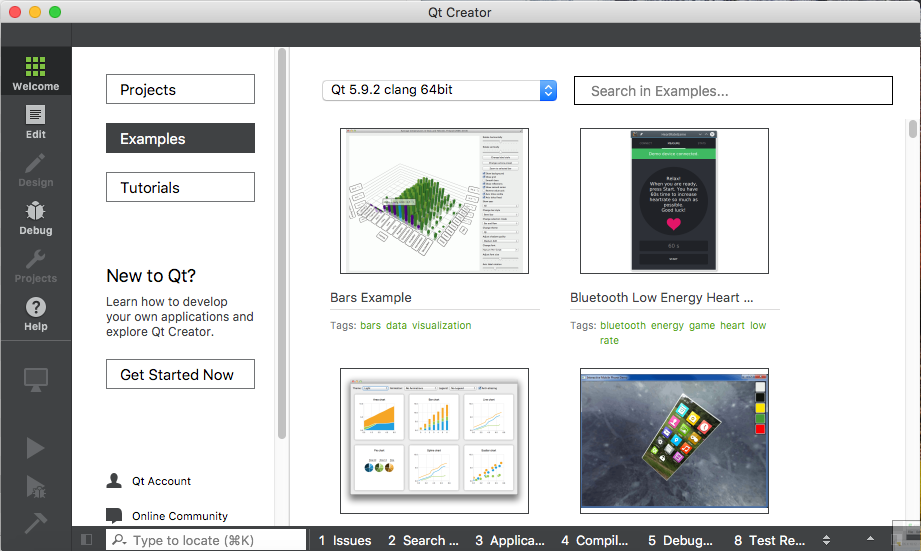The image size is (921, 551).
Task: Click the left panel vertical scrollbar
Action: pyautogui.click(x=282, y=244)
